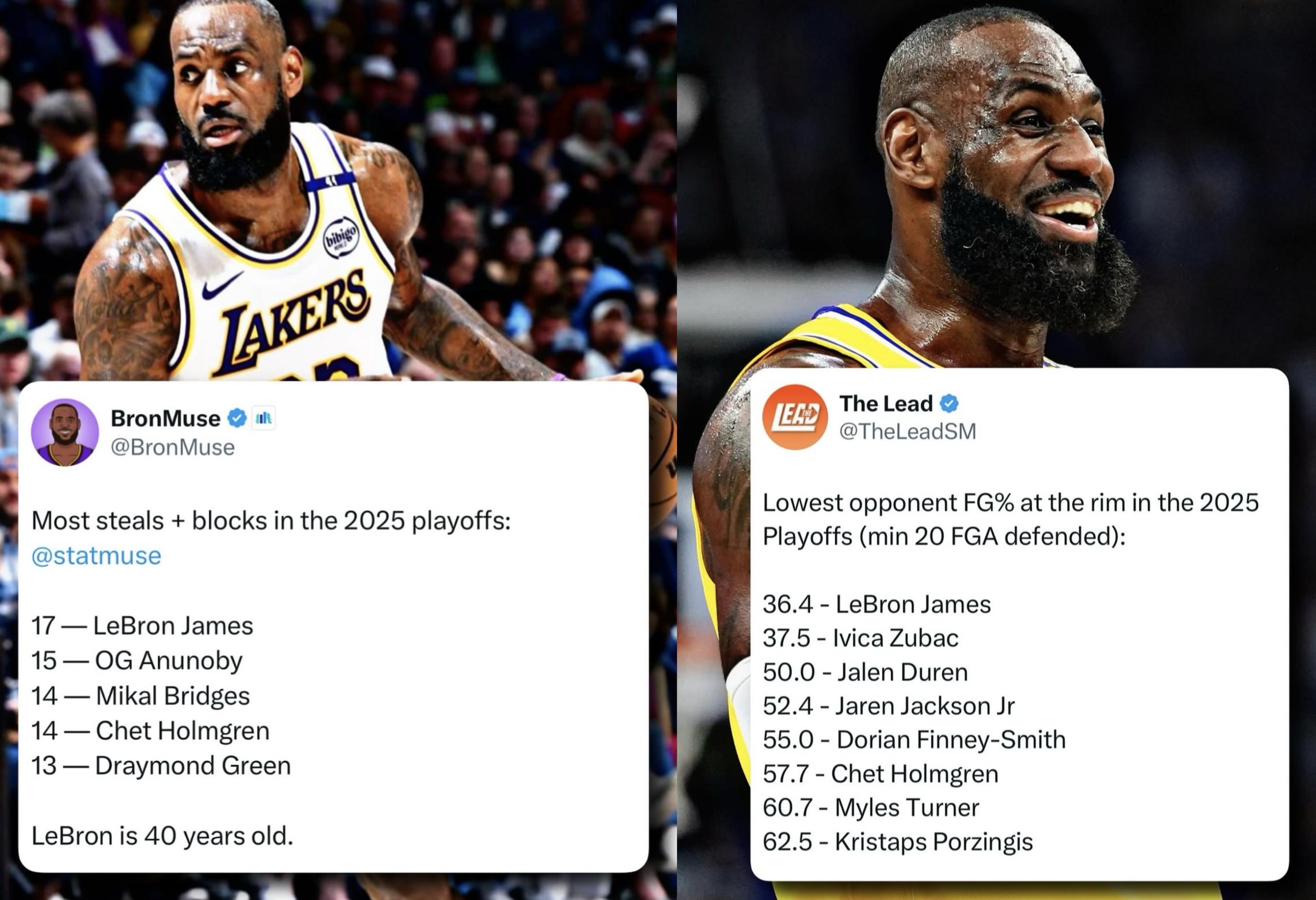Open the @statmuse mention link
Viewport: 1316px width, 900px height.
tap(96, 556)
